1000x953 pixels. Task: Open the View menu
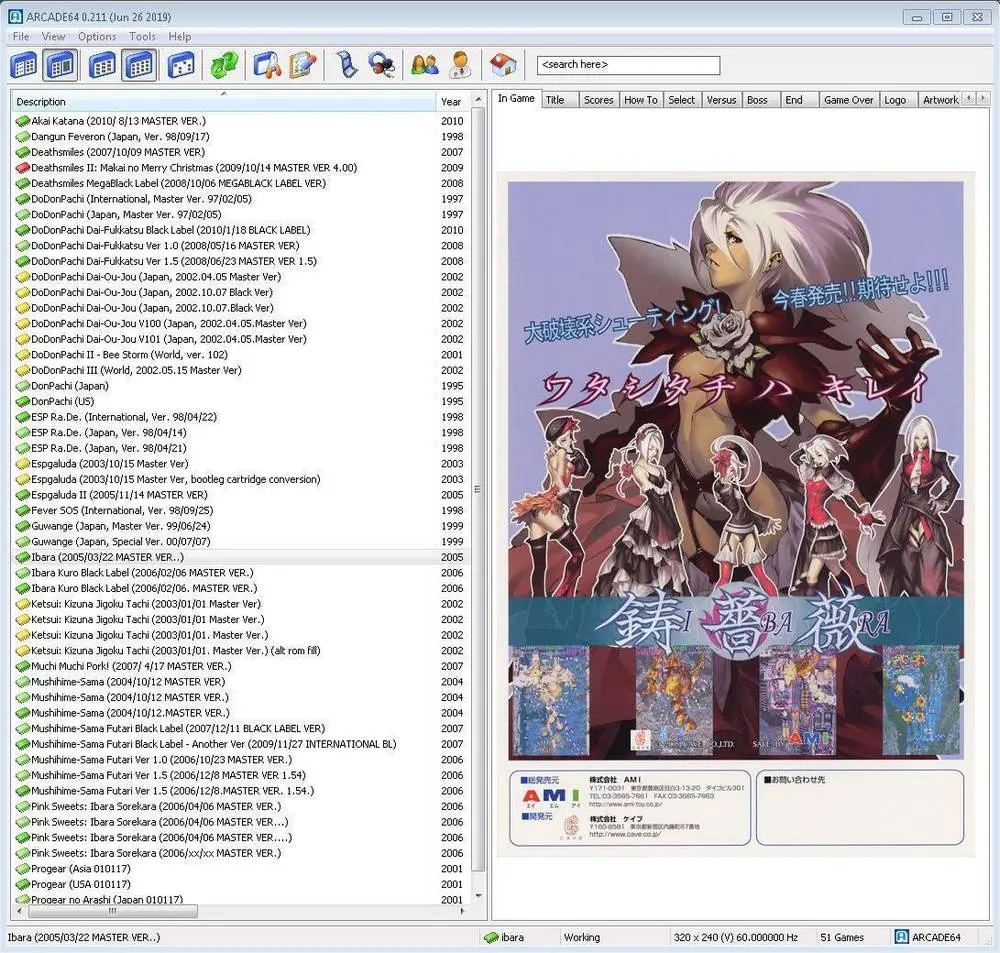click(54, 36)
